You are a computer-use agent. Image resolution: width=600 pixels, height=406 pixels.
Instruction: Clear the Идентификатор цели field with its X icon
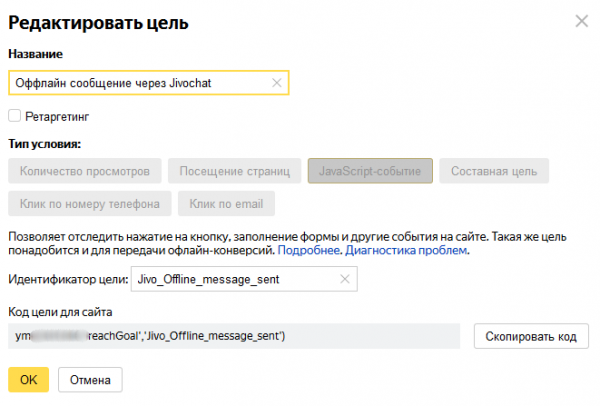(x=345, y=279)
